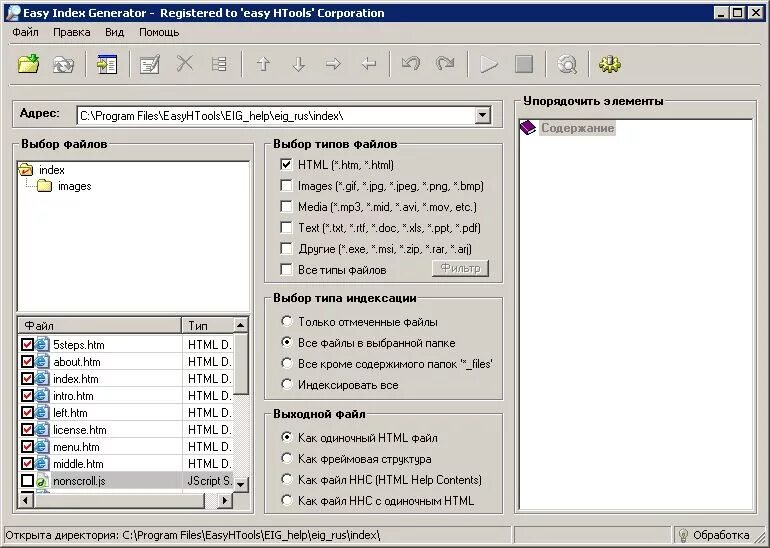Enable the Другие file types checkbox
Screen dimensions: 770x548
(286, 248)
